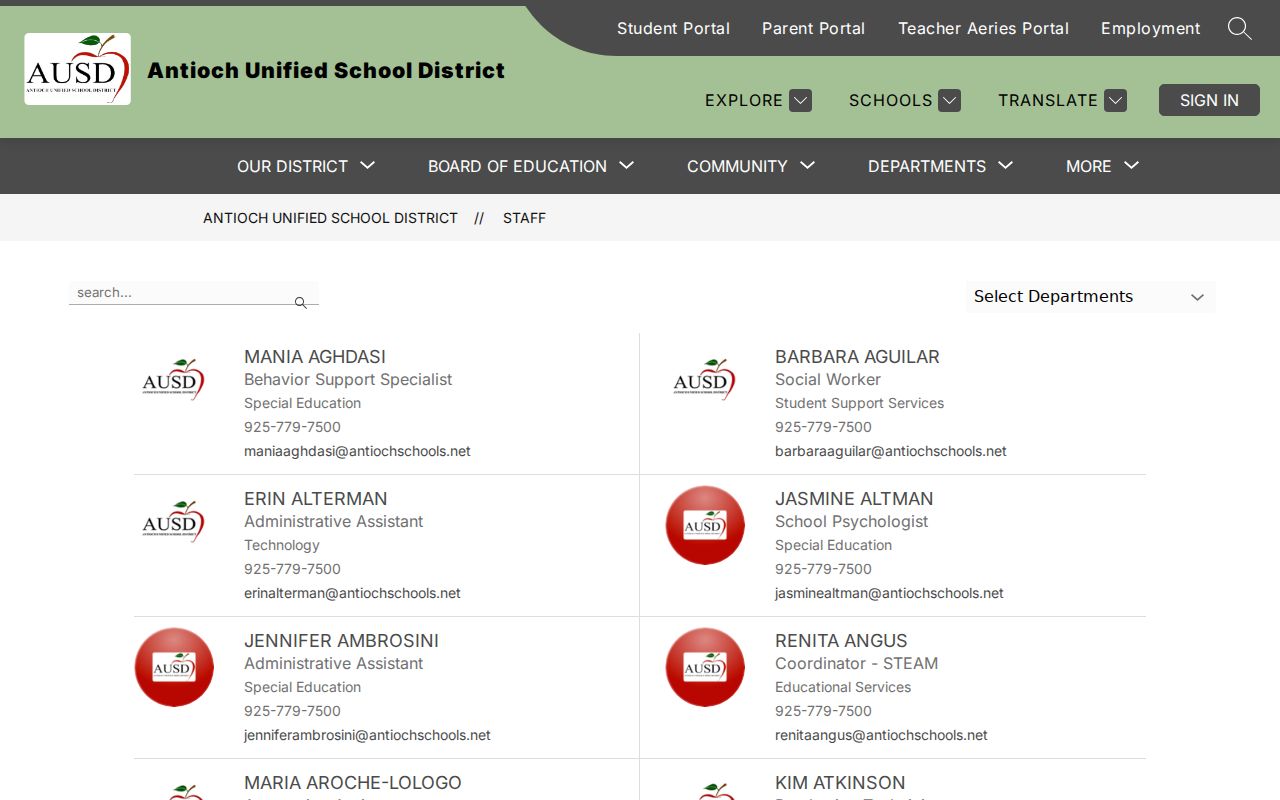The image size is (1280, 800).
Task: Email maniaaghdasi@antiochschools.net
Action: (357, 451)
